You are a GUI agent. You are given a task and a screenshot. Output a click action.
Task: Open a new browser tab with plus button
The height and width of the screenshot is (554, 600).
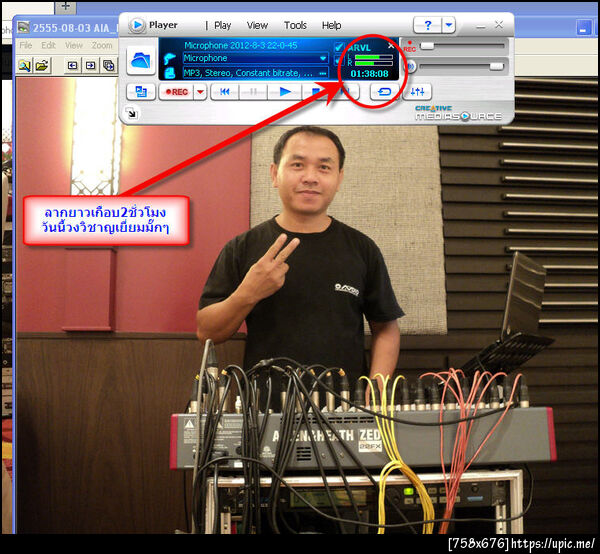click(x=65, y=7)
